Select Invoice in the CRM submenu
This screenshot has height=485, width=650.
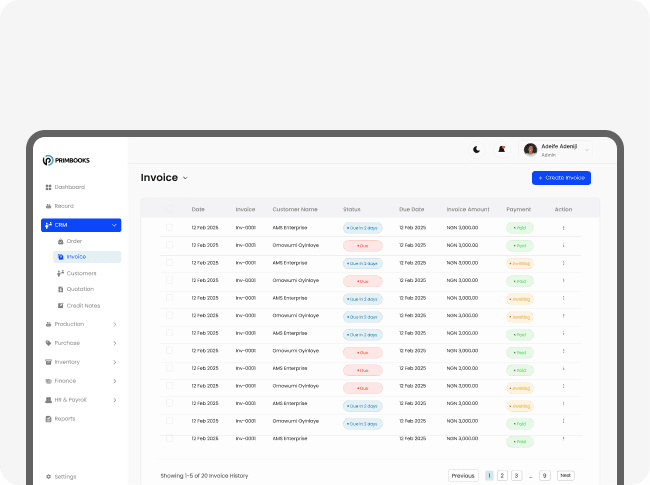click(87, 257)
